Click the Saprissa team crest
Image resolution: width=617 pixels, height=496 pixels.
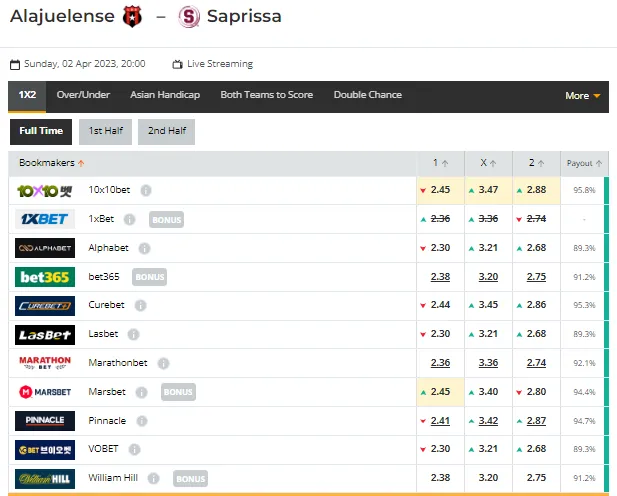189,17
